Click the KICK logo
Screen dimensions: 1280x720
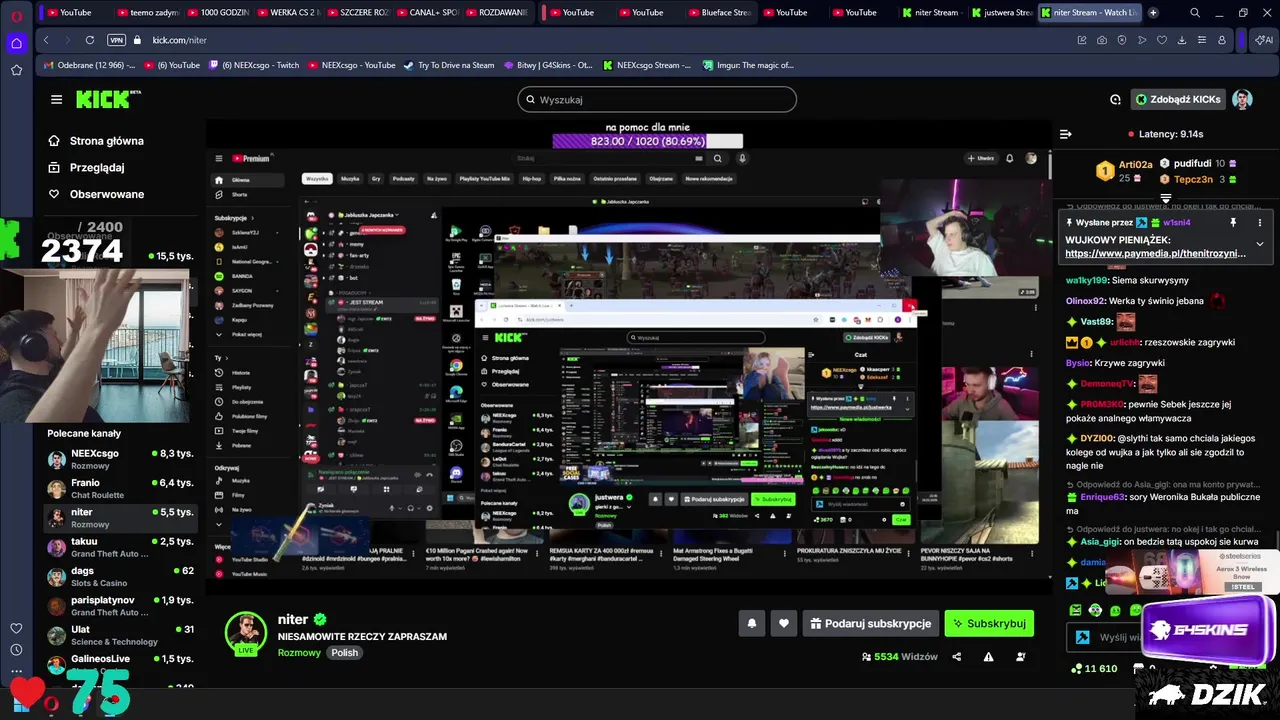109,99
